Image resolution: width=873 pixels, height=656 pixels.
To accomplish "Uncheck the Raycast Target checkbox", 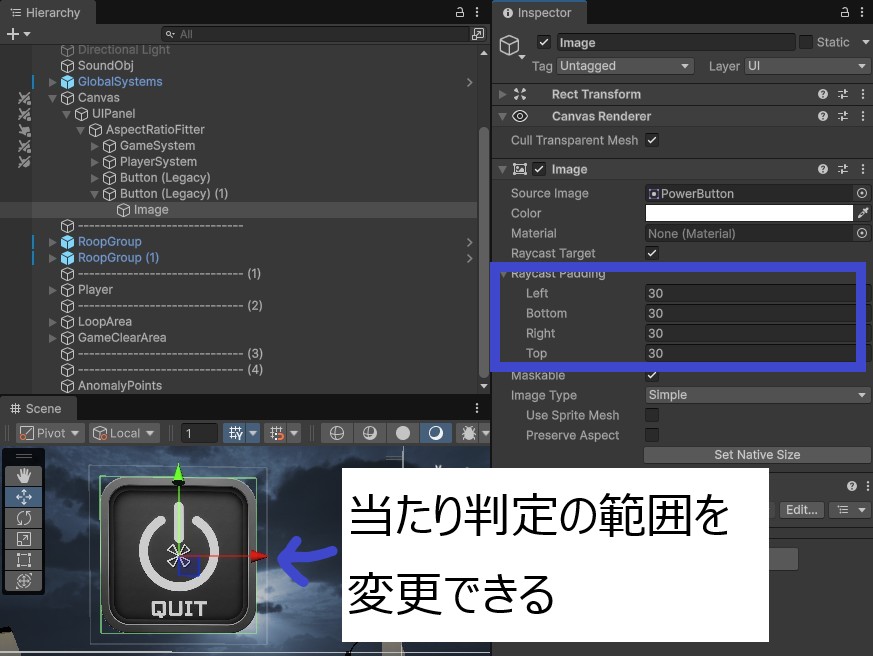I will coord(652,254).
